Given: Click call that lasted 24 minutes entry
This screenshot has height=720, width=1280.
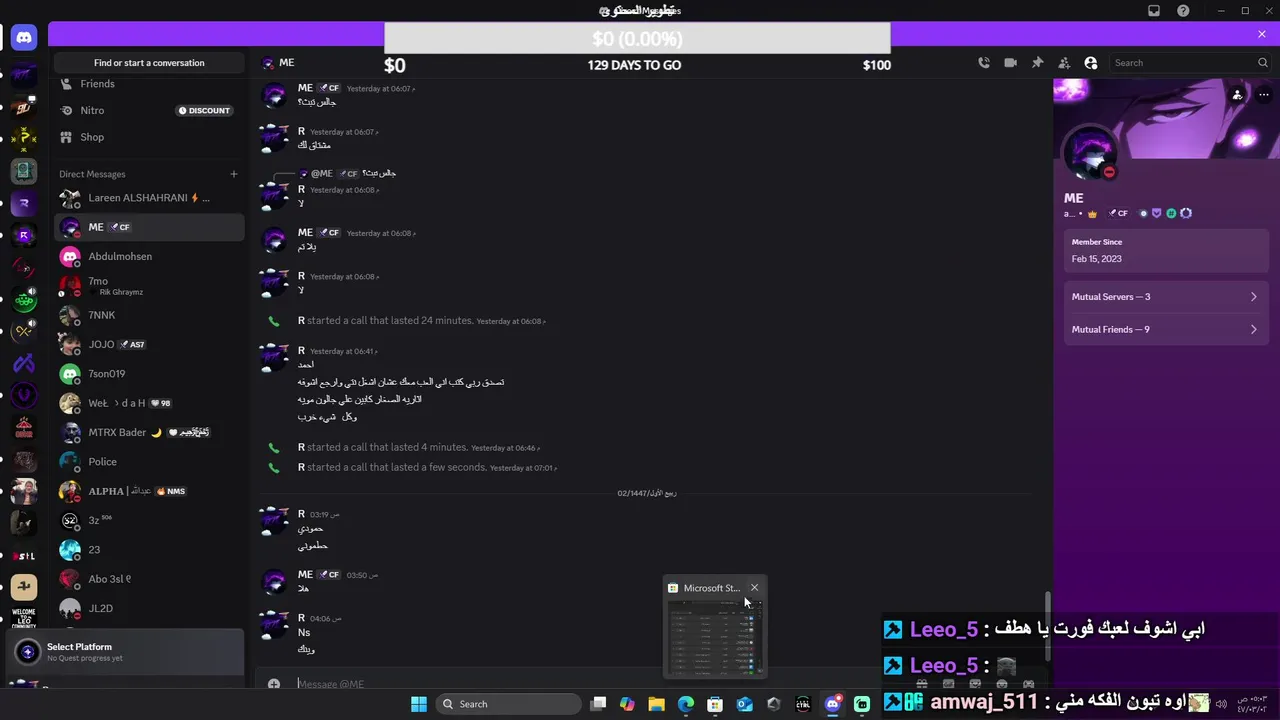Looking at the screenshot, I should click(x=421, y=321).
